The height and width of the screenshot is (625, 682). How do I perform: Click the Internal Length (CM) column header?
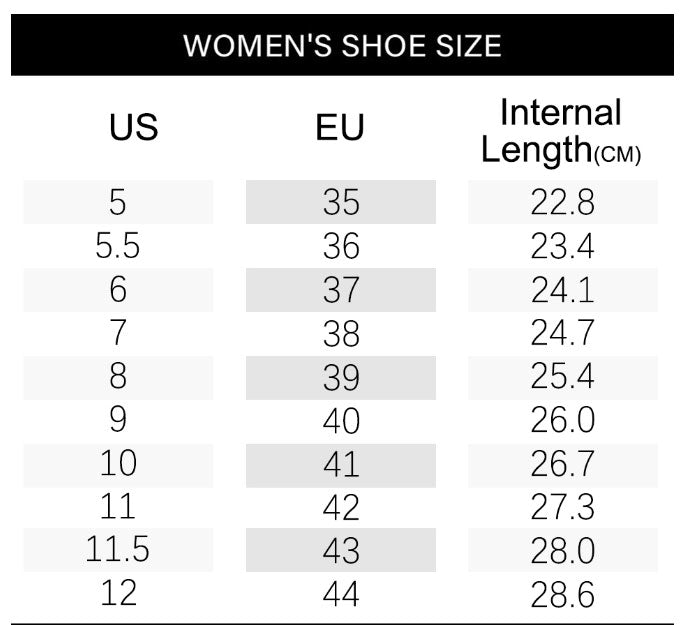click(561, 131)
